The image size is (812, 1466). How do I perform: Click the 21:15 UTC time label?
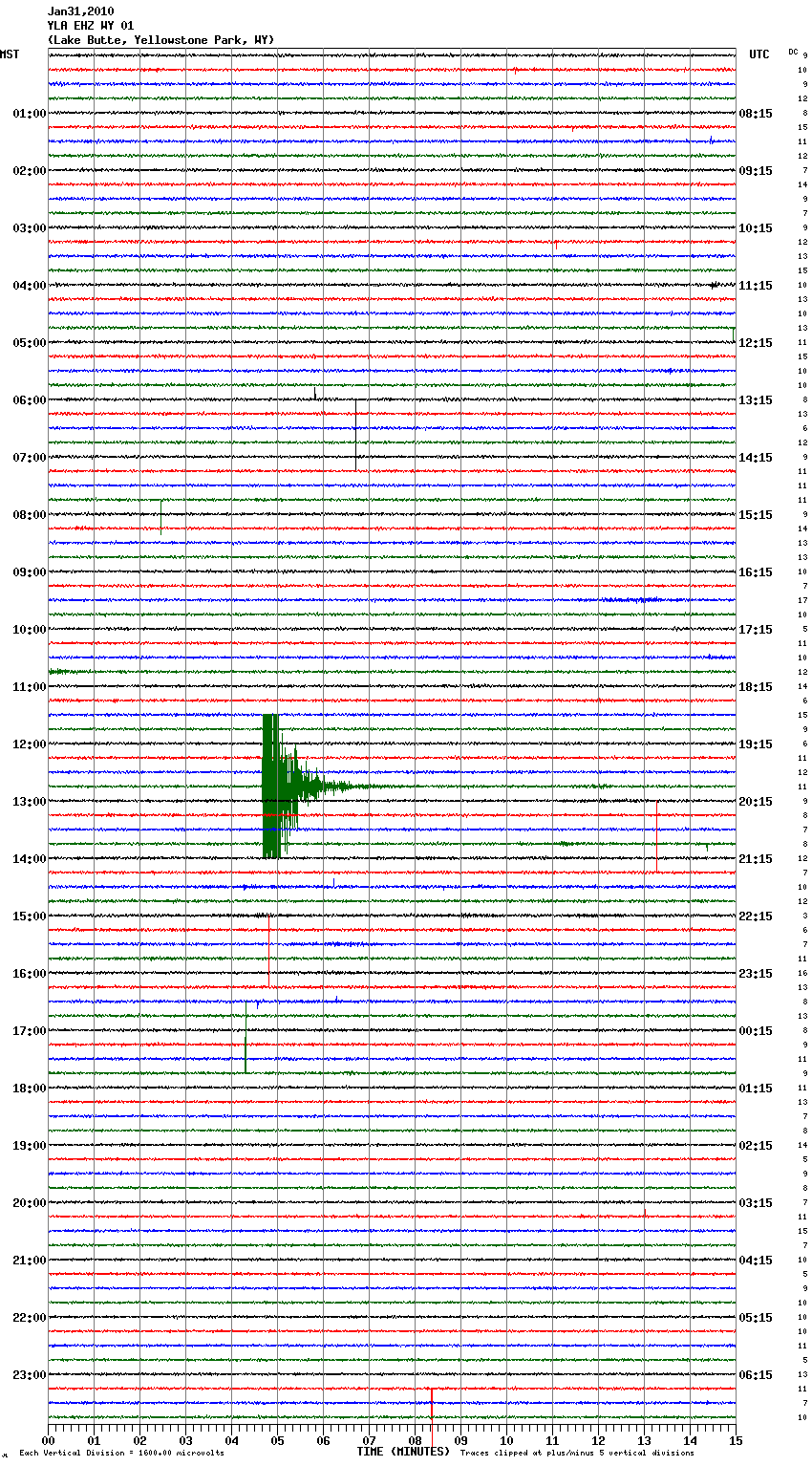756,859
